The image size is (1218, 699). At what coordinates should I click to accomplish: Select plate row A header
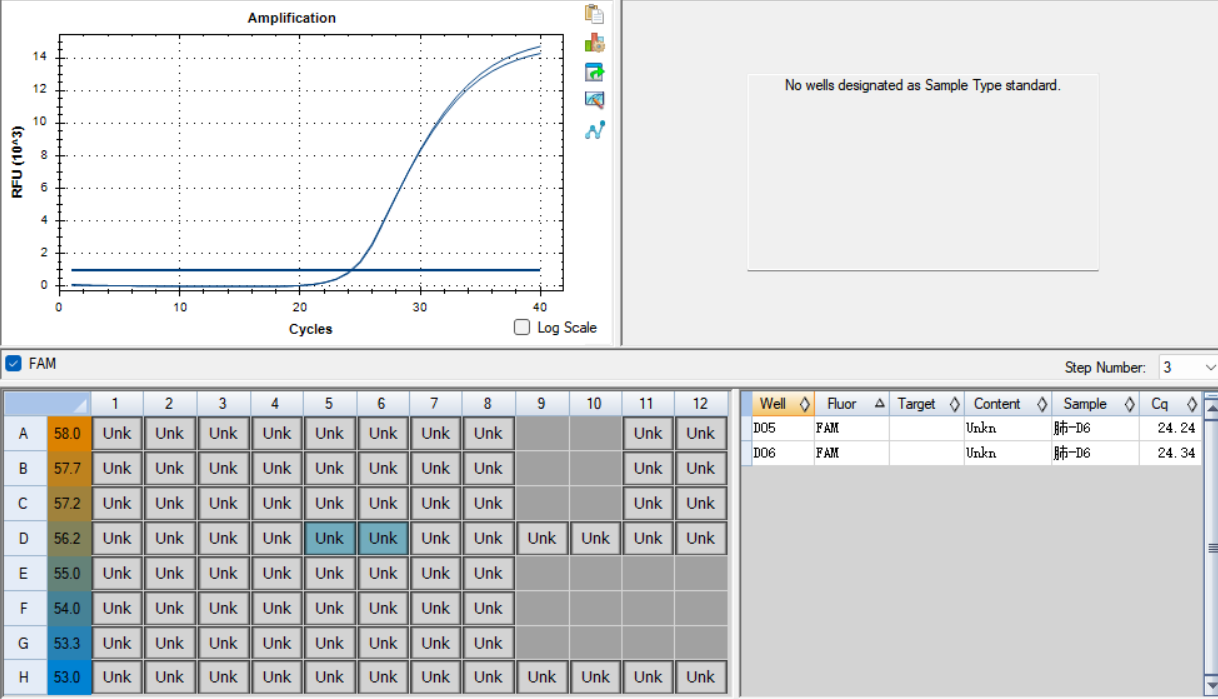coord(24,433)
